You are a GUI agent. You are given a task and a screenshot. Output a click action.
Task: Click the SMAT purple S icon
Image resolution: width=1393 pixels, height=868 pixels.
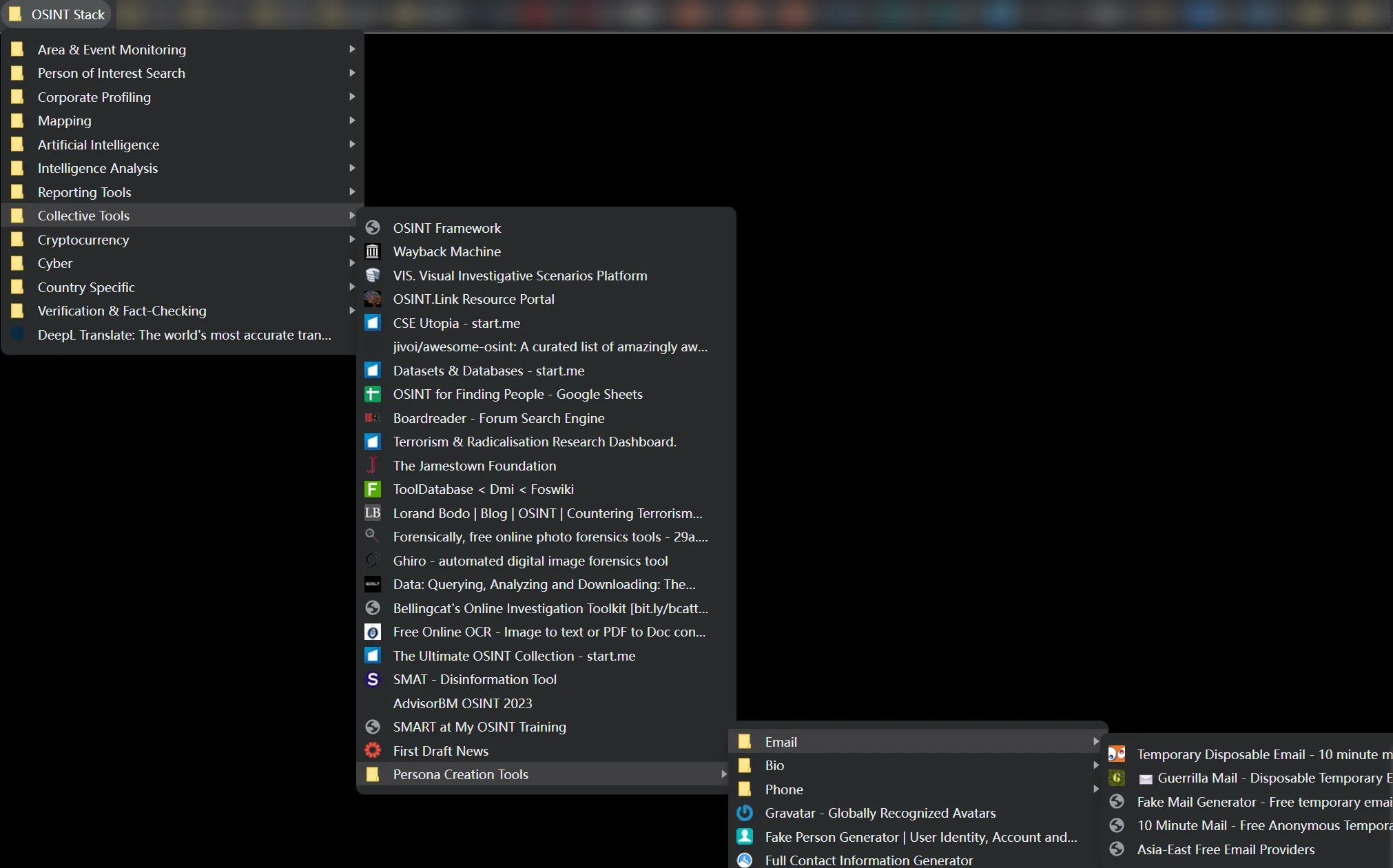pos(373,679)
